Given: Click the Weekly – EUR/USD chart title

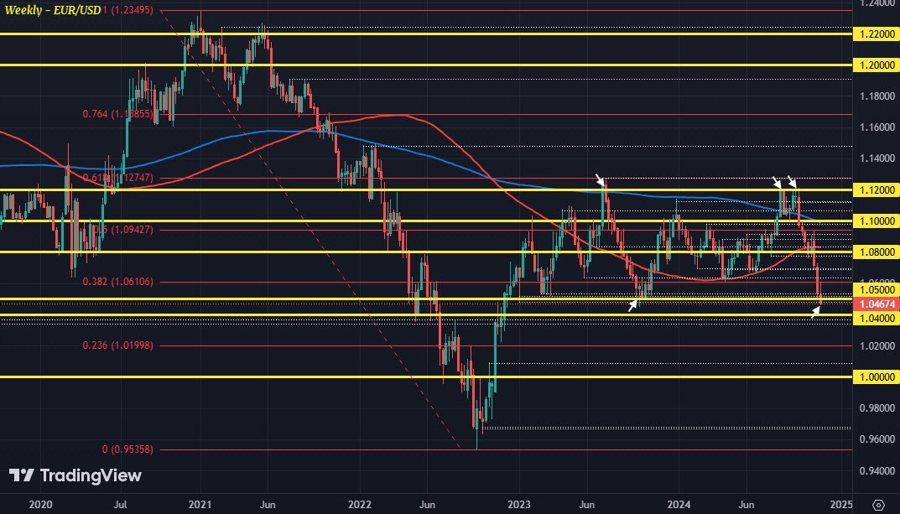Looking at the screenshot, I should [52, 10].
